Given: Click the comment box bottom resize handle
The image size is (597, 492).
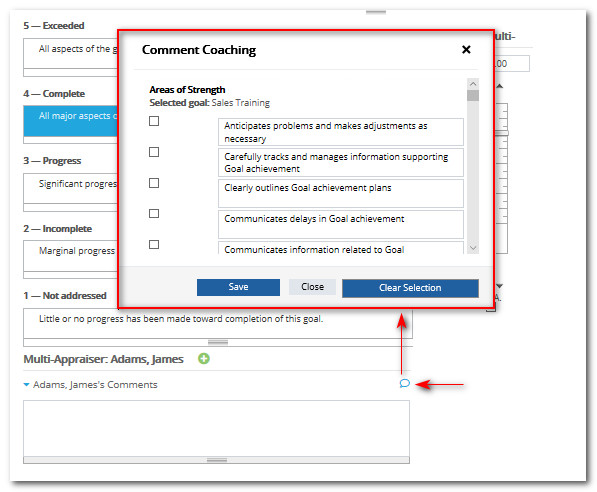Looking at the screenshot, I should (217, 460).
